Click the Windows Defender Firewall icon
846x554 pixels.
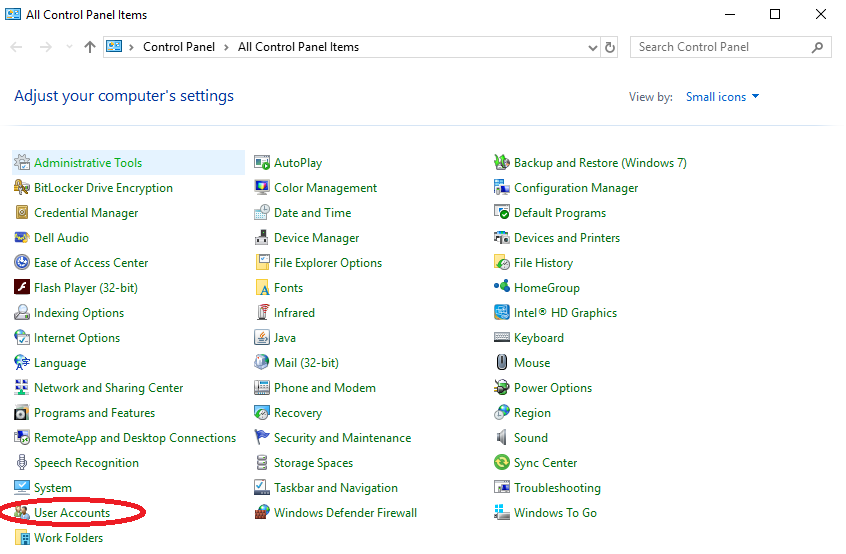[x=262, y=513]
